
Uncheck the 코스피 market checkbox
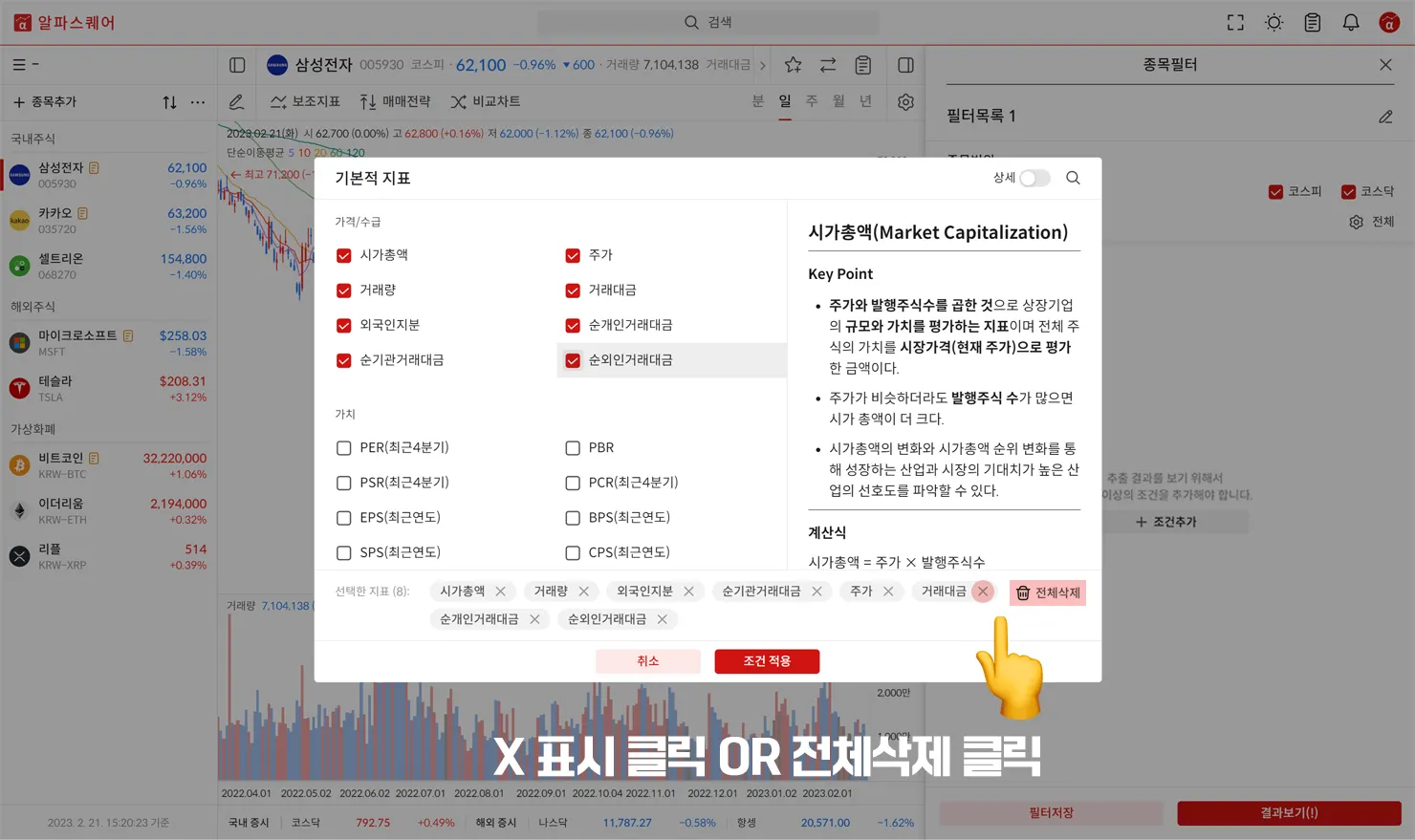tap(1275, 192)
